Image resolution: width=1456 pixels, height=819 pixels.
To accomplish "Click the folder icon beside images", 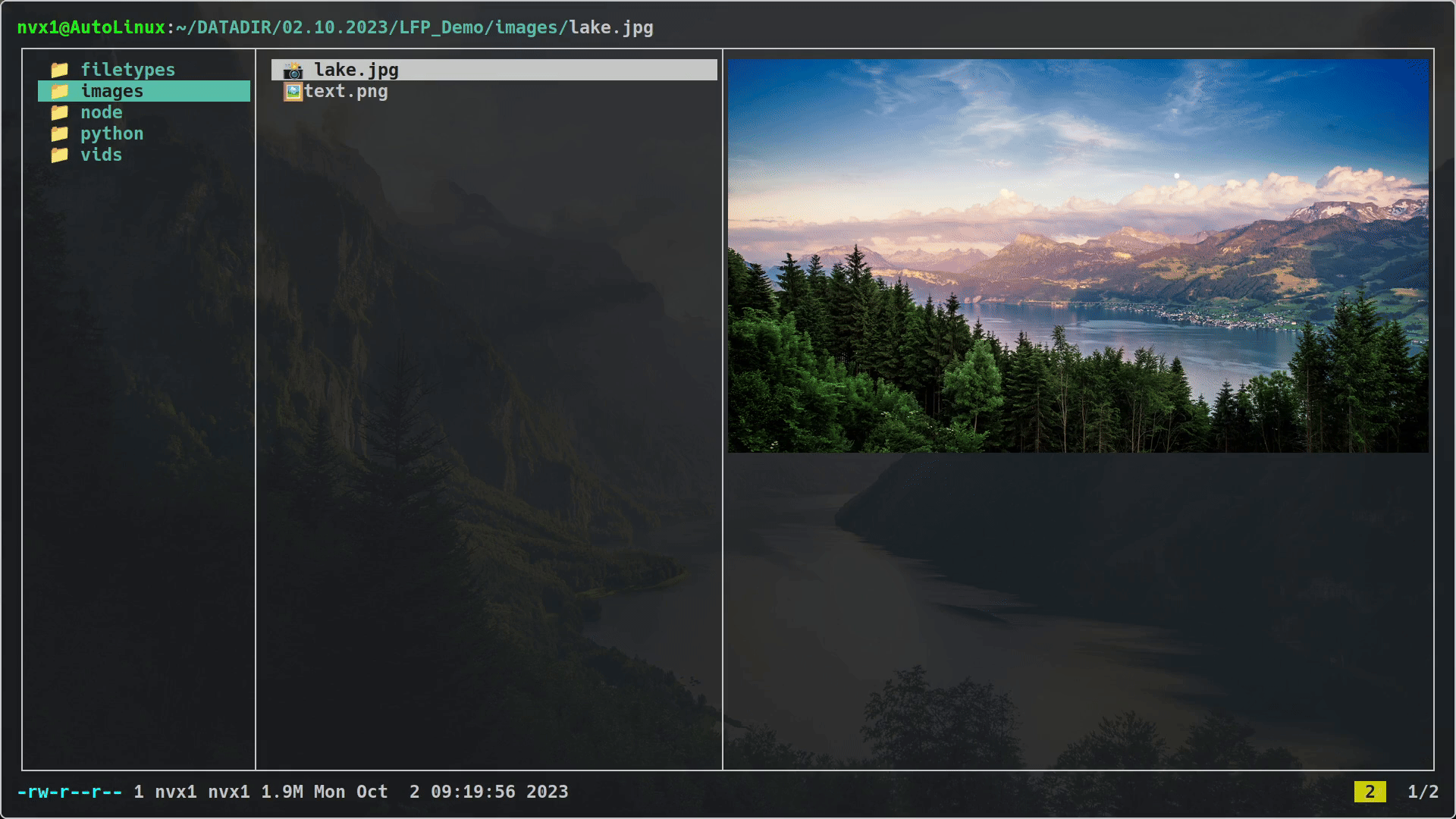I will 59,91.
